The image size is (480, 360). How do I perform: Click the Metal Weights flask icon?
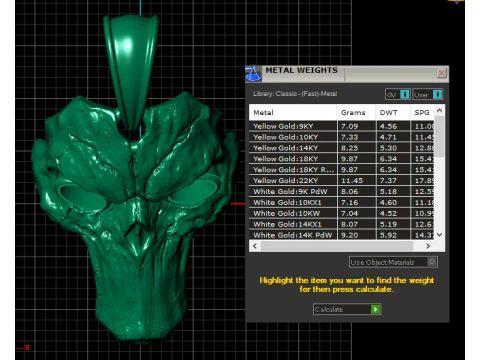253,74
